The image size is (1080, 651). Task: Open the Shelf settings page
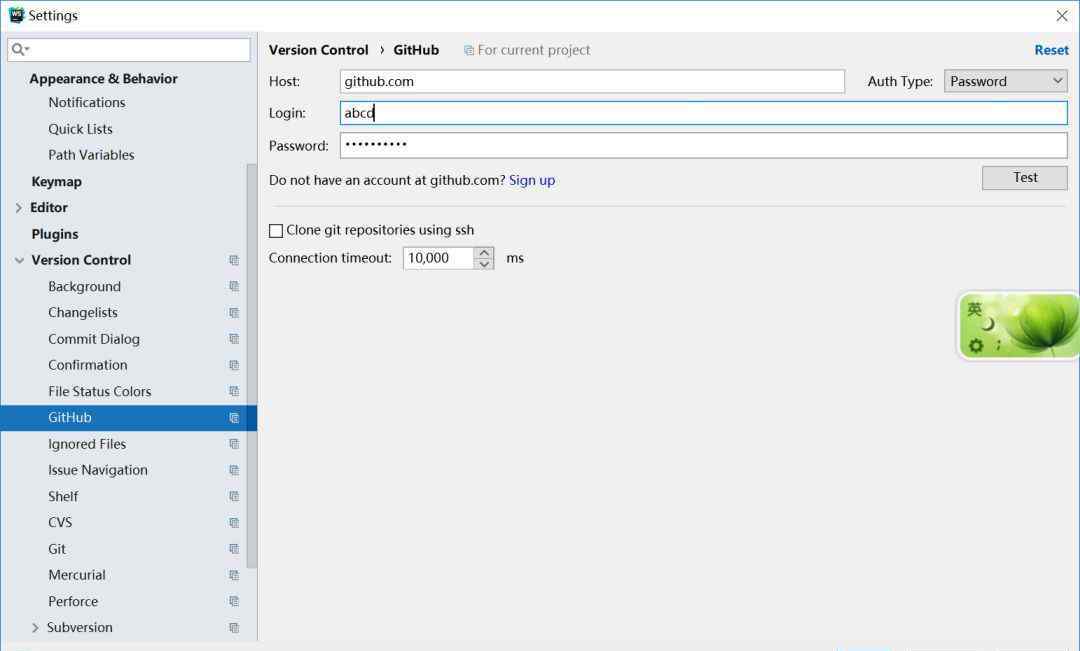tap(63, 497)
